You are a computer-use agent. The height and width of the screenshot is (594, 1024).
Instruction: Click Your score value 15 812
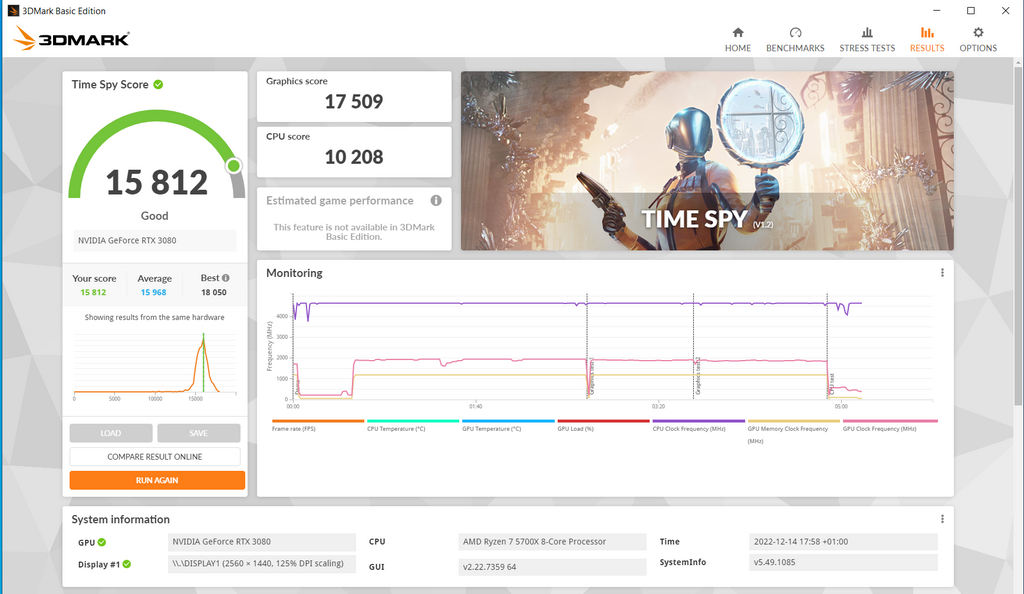(x=93, y=292)
